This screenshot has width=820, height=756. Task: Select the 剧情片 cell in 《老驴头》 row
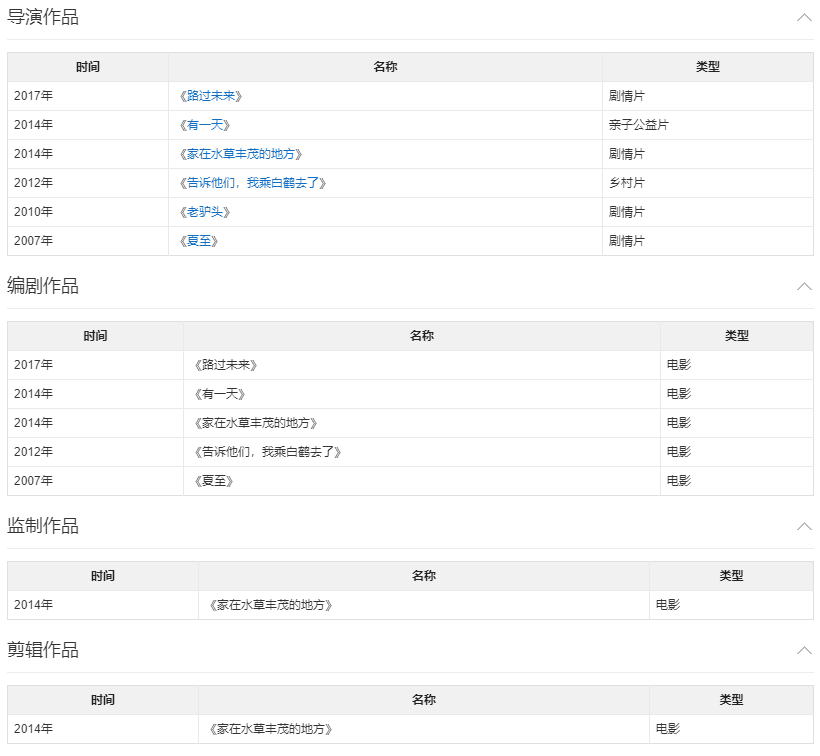point(708,212)
